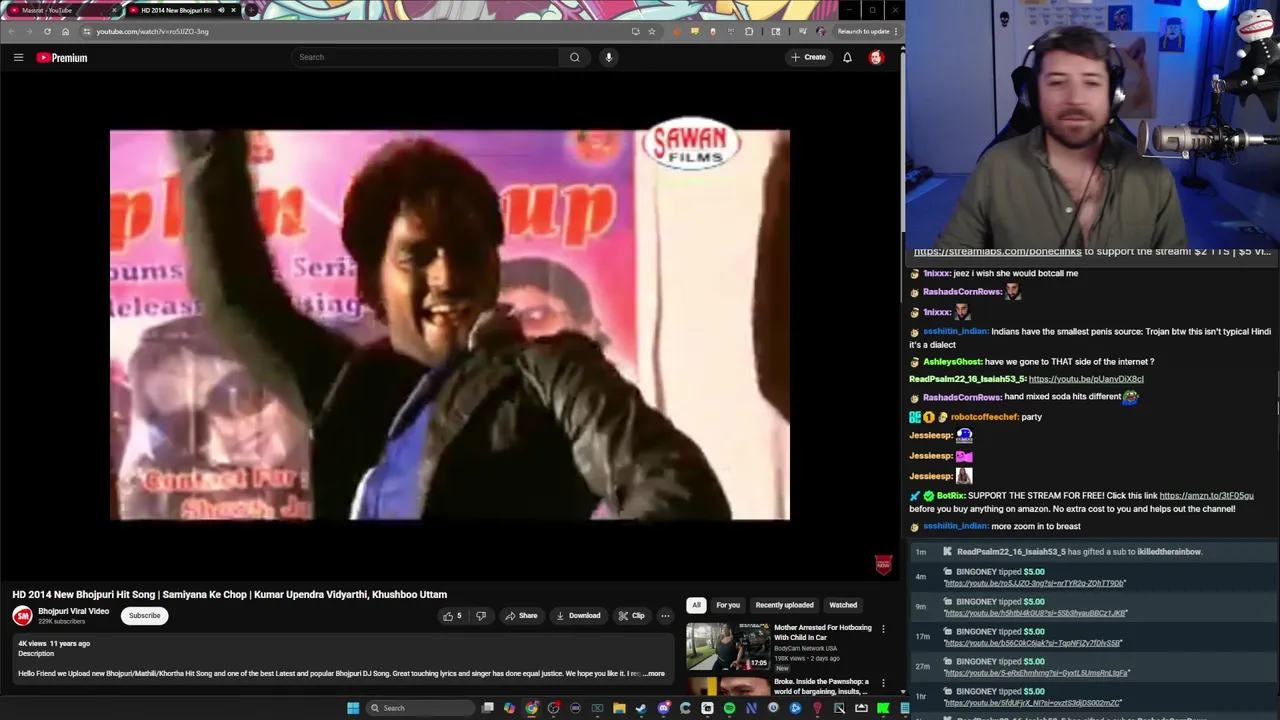Image resolution: width=1280 pixels, height=720 pixels.
Task: Open Chrome from taskbar
Action: pyautogui.click(x=531, y=708)
